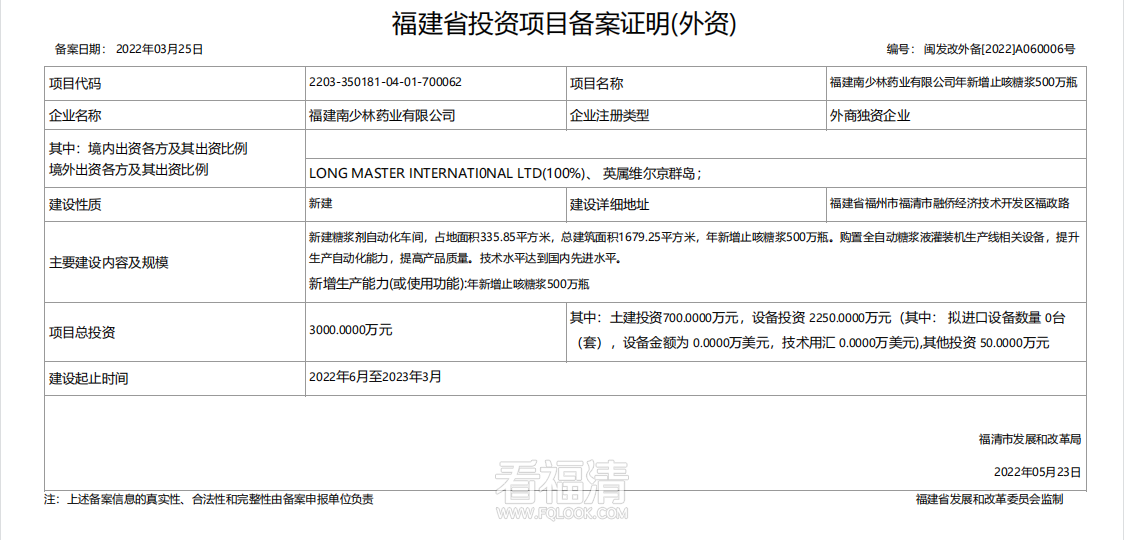Click the 建设起止时间 label
Screen dimensions: 1124x540
pyautogui.click(x=88, y=378)
